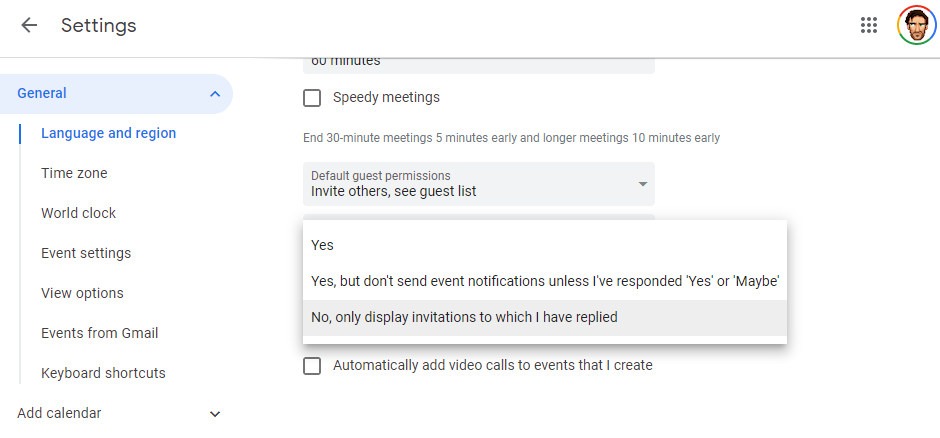The height and width of the screenshot is (438, 940).
Task: Click the General sidebar heading
Action: pyautogui.click(x=42, y=93)
